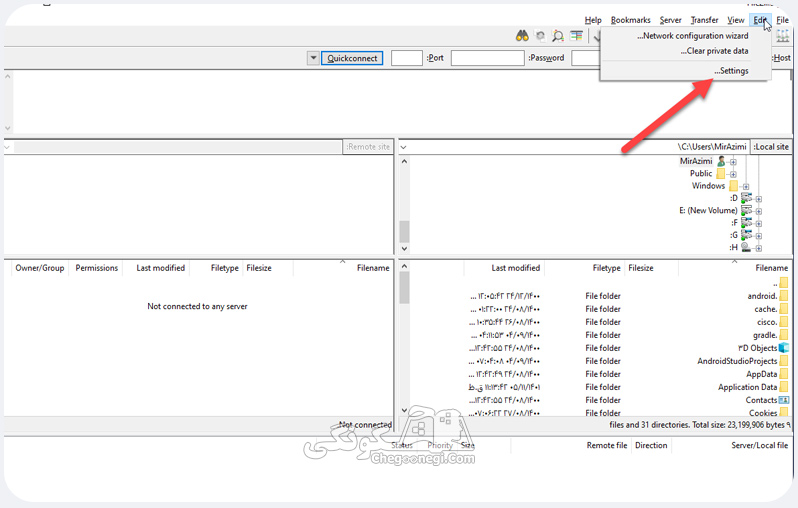Open the local site path dropdown
798x508 pixels.
tap(403, 147)
